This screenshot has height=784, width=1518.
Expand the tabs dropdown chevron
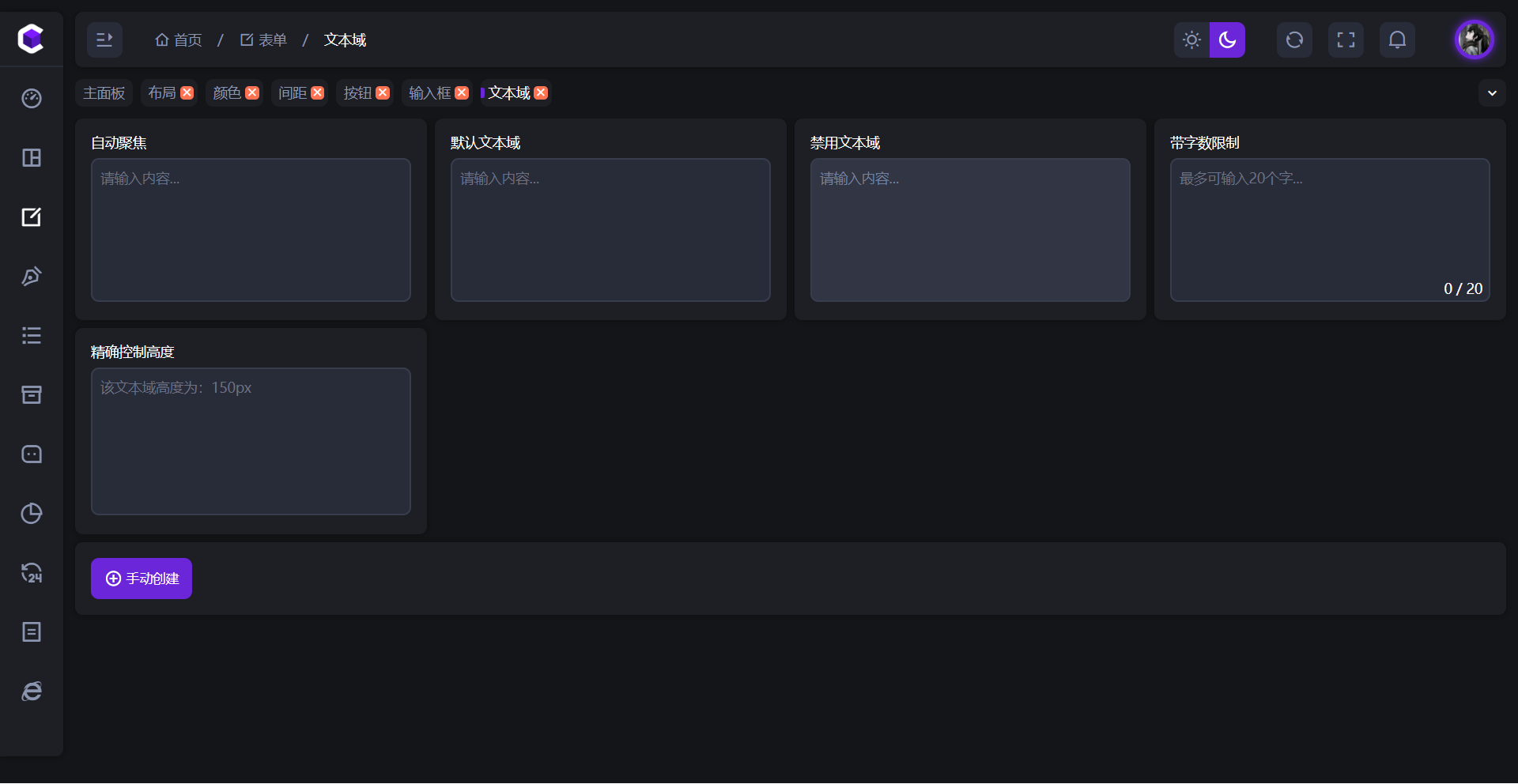[x=1492, y=92]
